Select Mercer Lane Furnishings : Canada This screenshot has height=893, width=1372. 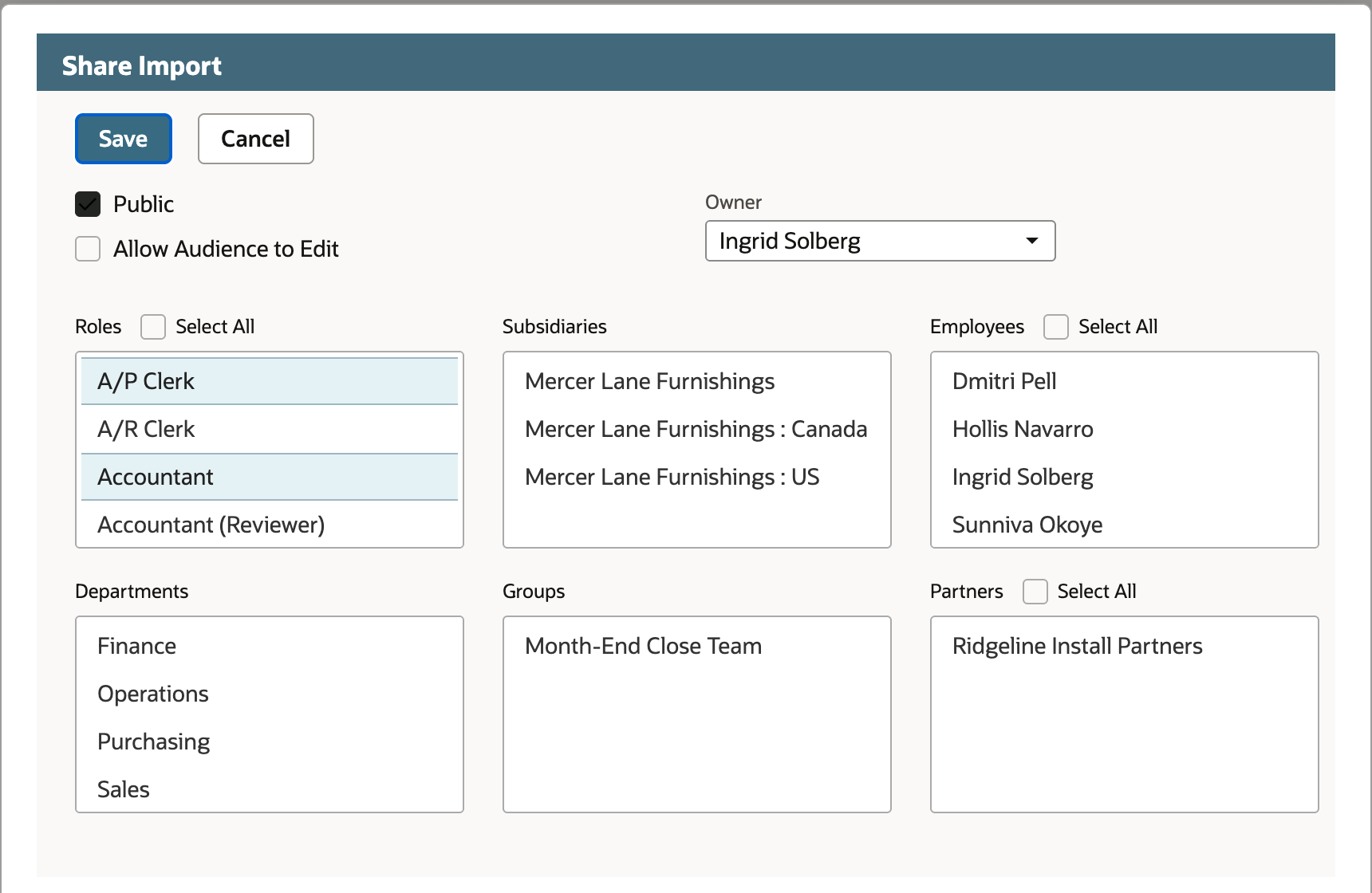click(x=697, y=429)
